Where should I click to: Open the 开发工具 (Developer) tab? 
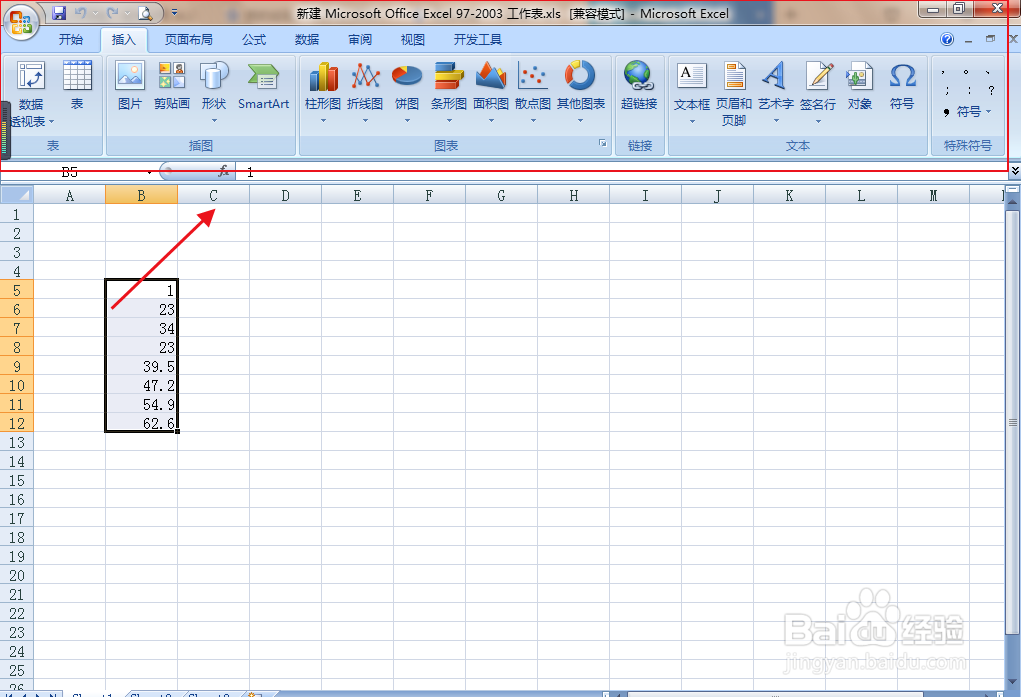477,40
